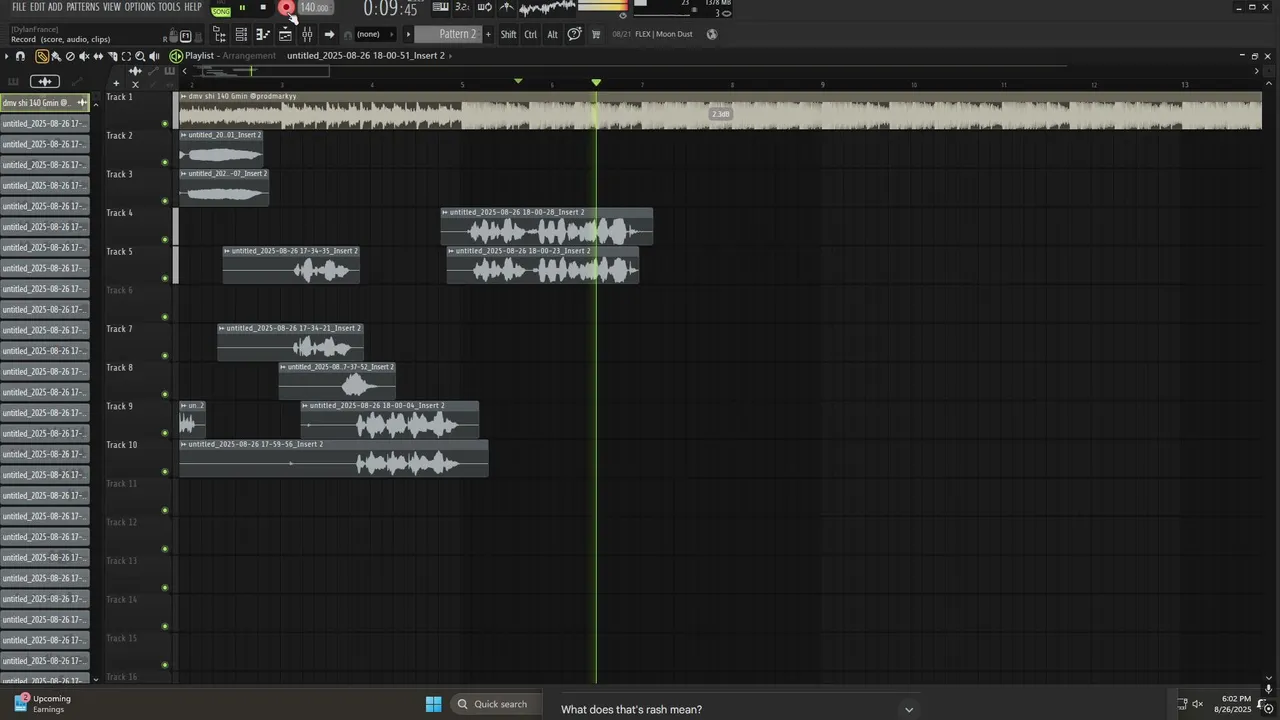
Task: Click the right arrow toolbar icon
Action: pyautogui.click(x=329, y=34)
